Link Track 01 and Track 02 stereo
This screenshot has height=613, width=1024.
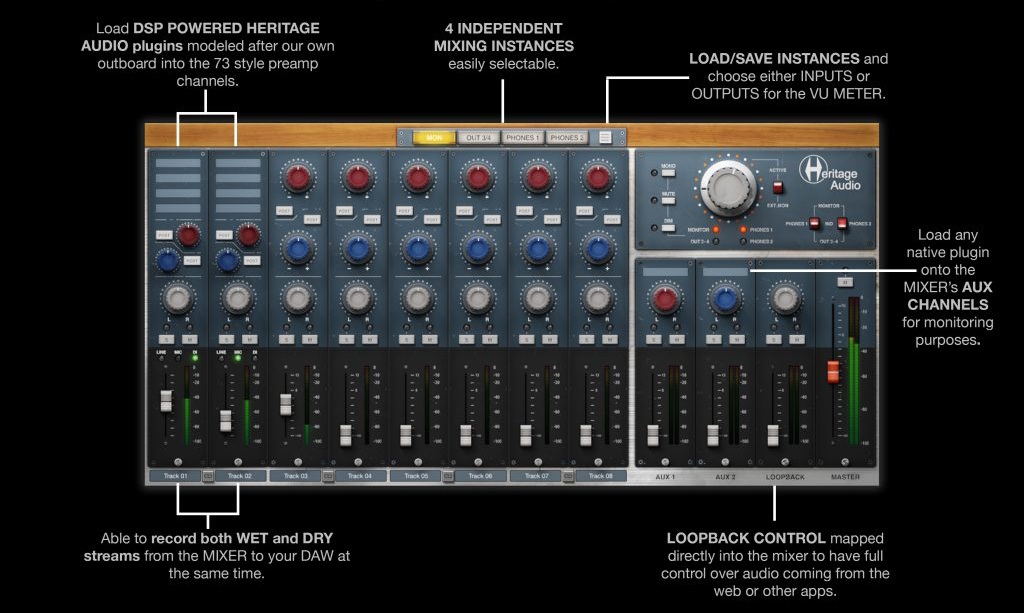(208, 476)
